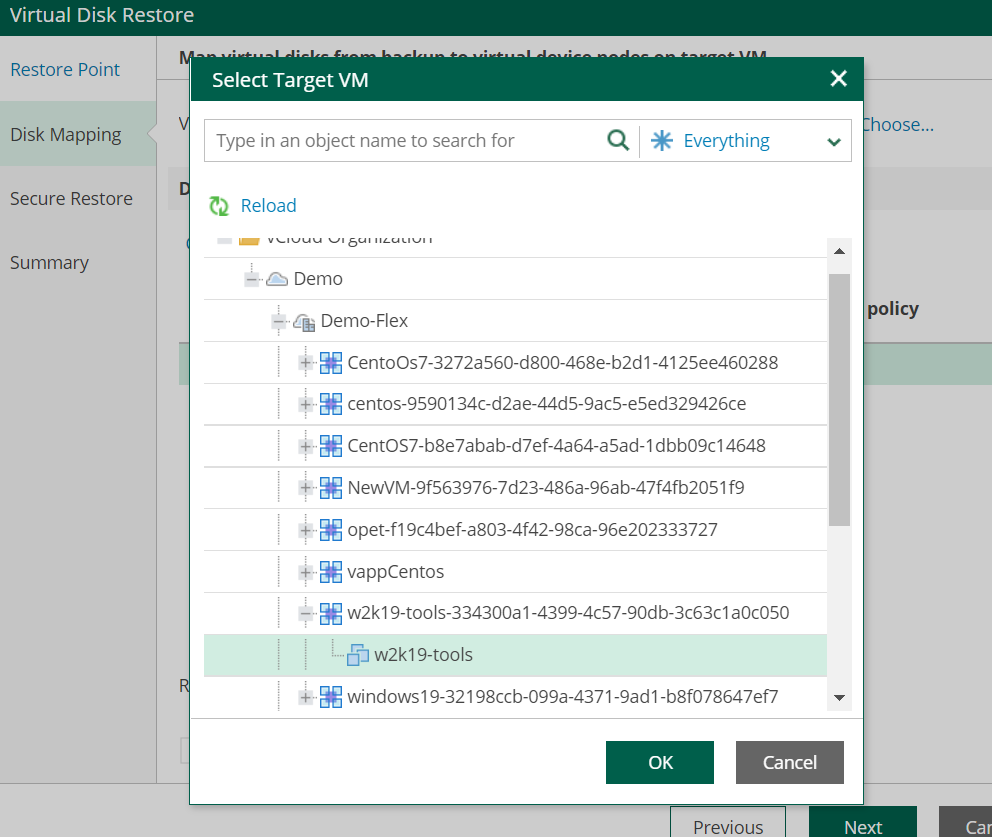Click the search magnifier icon

pos(618,140)
